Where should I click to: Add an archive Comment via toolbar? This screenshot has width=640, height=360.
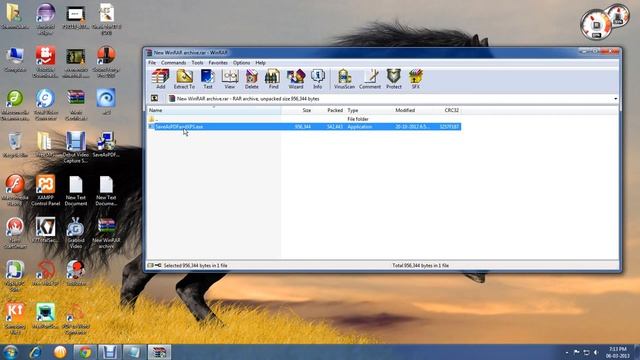(x=370, y=79)
